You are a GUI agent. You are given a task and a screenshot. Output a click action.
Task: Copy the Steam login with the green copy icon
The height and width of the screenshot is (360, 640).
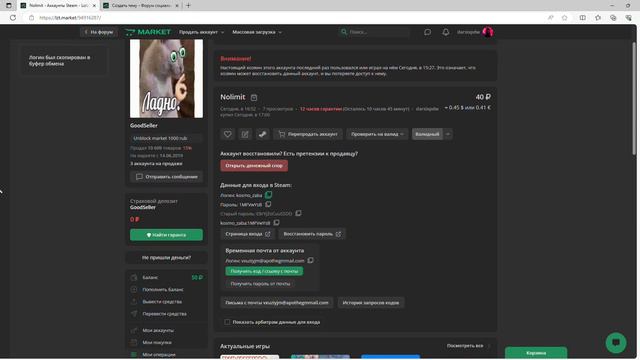(268, 195)
